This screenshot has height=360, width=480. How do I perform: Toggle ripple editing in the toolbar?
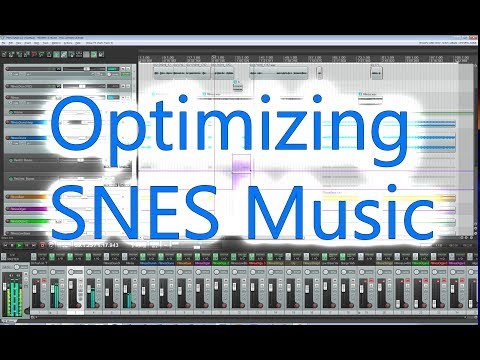click(71, 54)
